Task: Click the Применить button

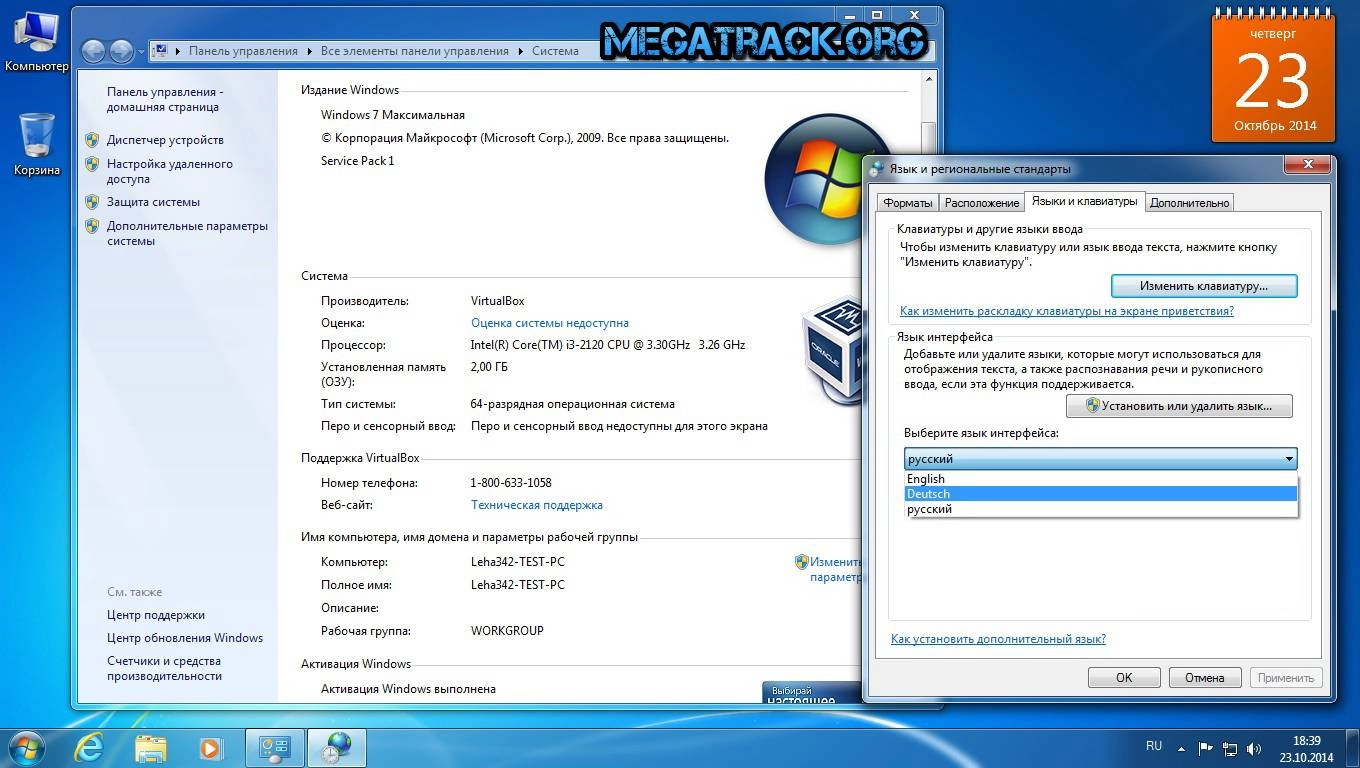Action: (x=1286, y=677)
